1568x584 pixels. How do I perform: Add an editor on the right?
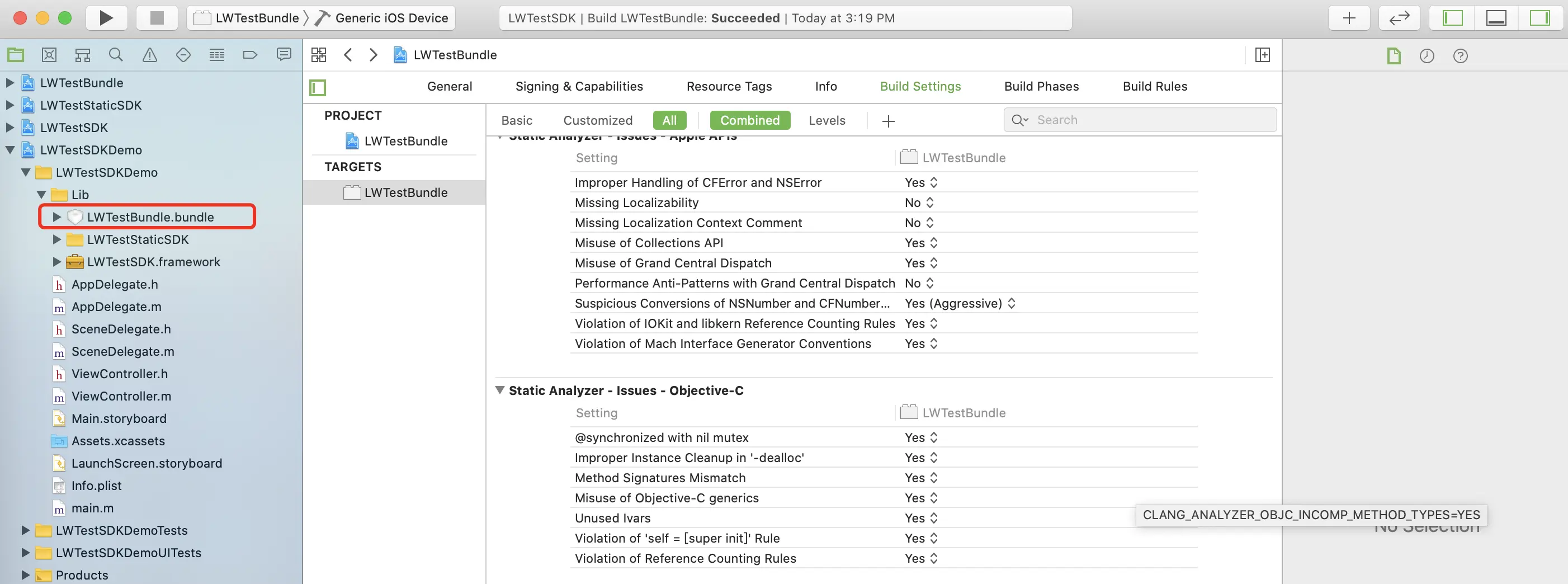click(x=1263, y=55)
